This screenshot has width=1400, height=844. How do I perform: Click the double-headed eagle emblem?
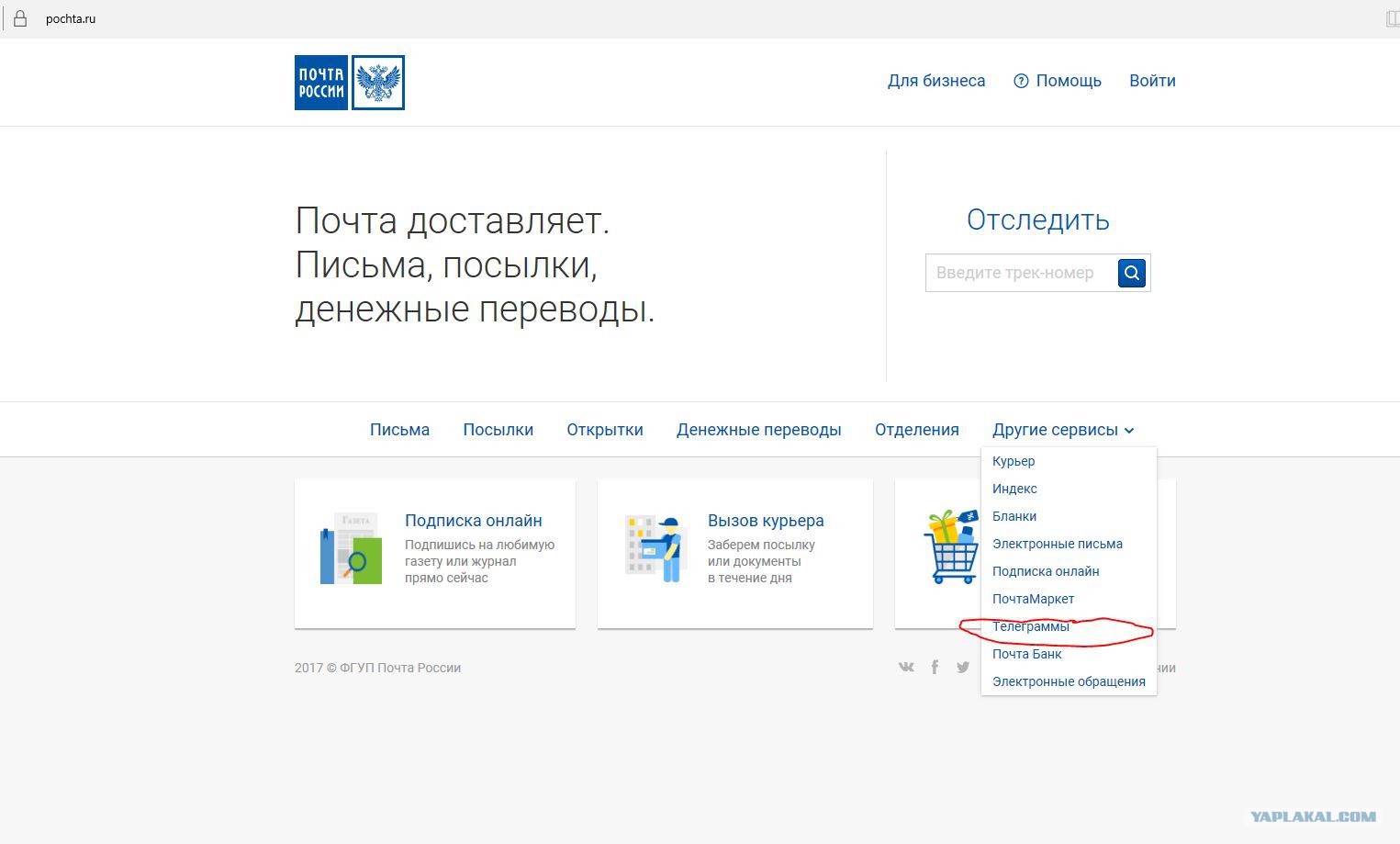(x=378, y=83)
